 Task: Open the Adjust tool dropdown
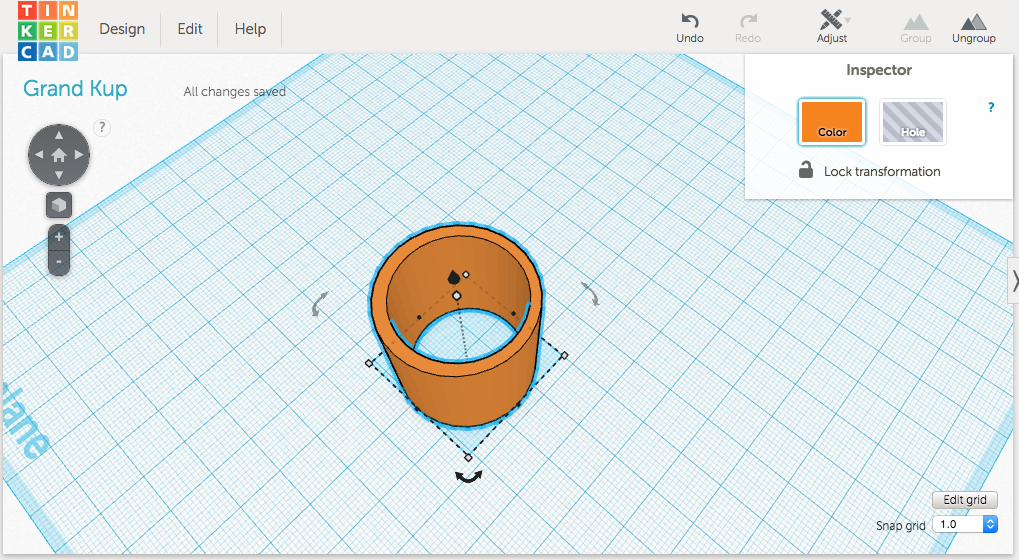[x=832, y=27]
